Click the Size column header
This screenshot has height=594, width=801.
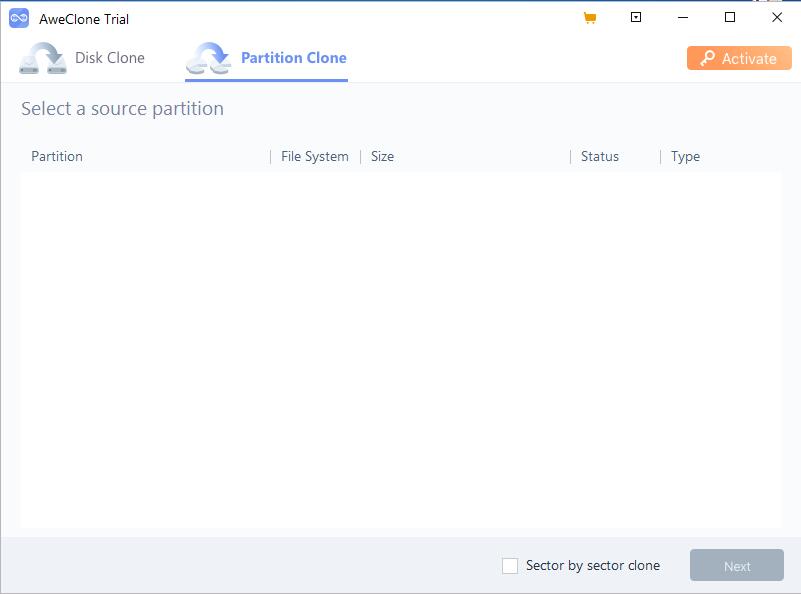(382, 156)
